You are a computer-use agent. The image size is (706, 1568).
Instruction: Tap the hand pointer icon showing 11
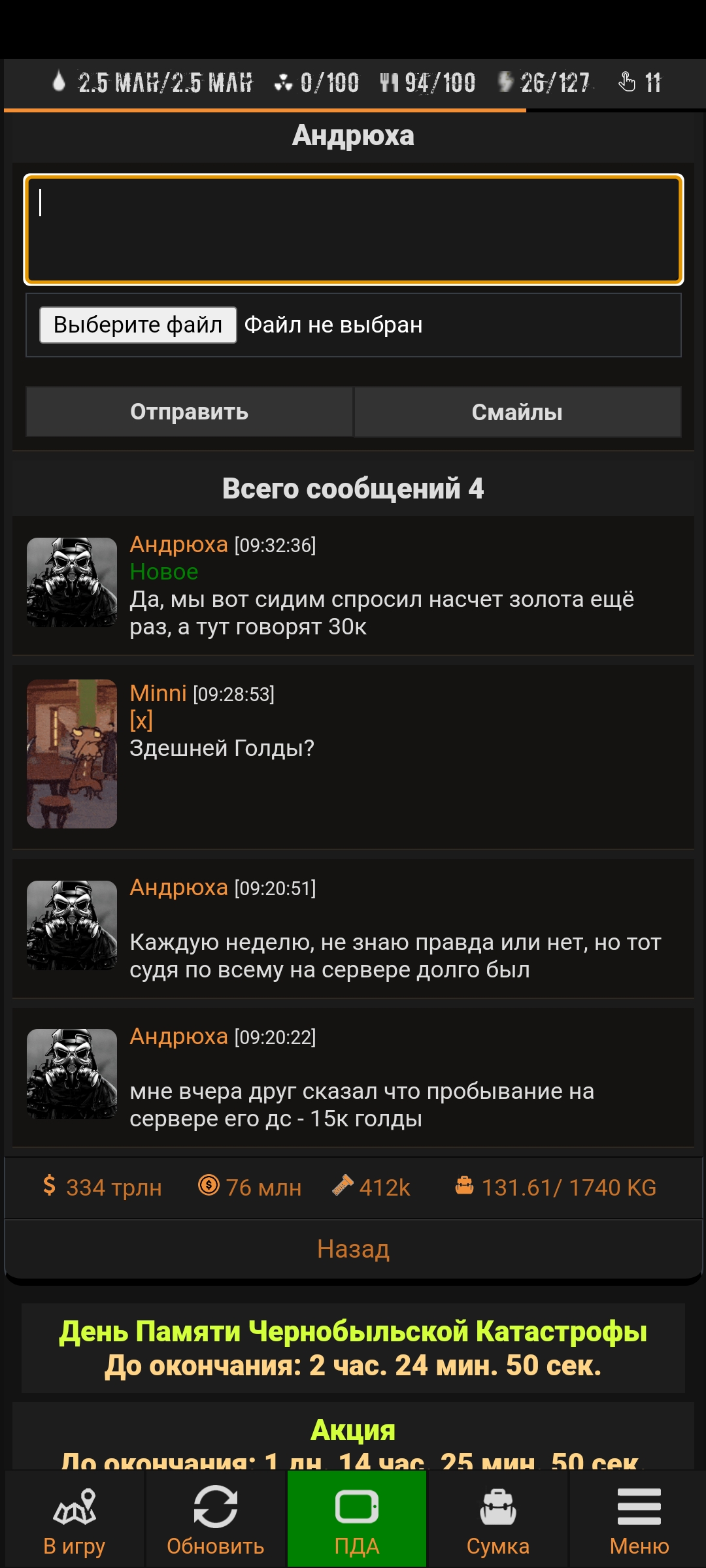(x=626, y=82)
